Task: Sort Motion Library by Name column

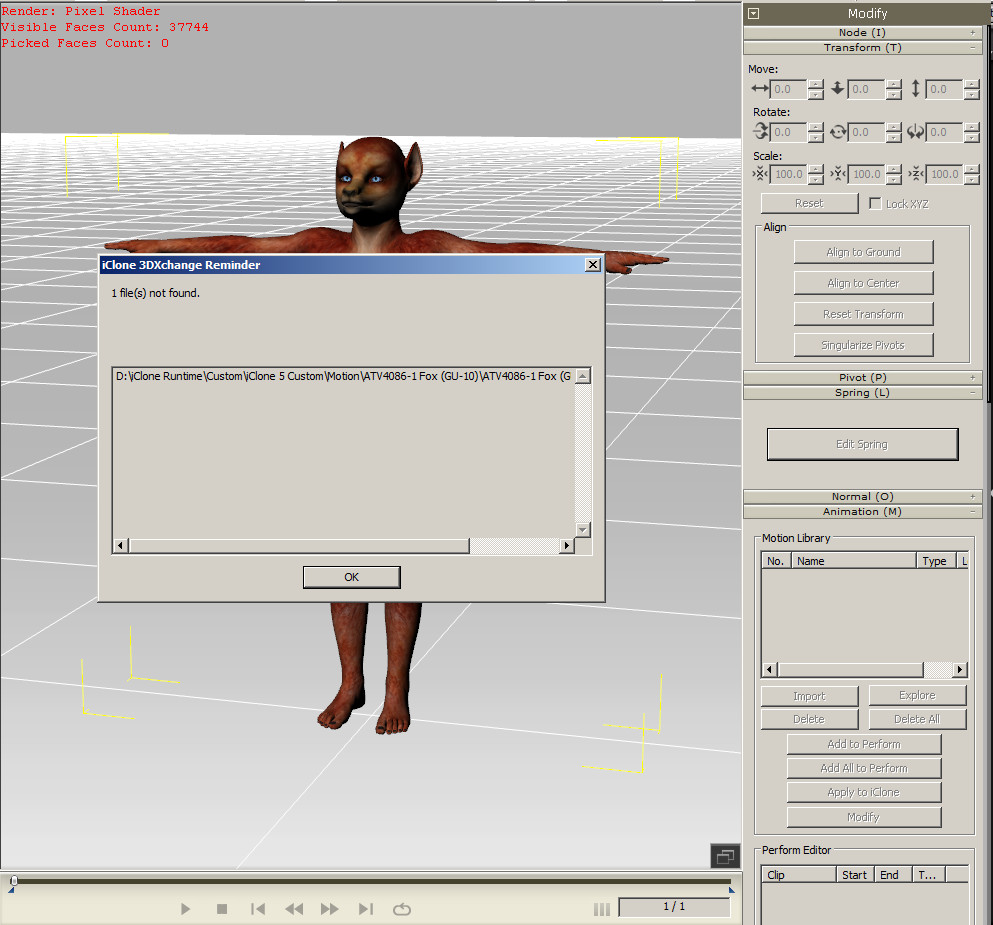Action: pos(853,561)
